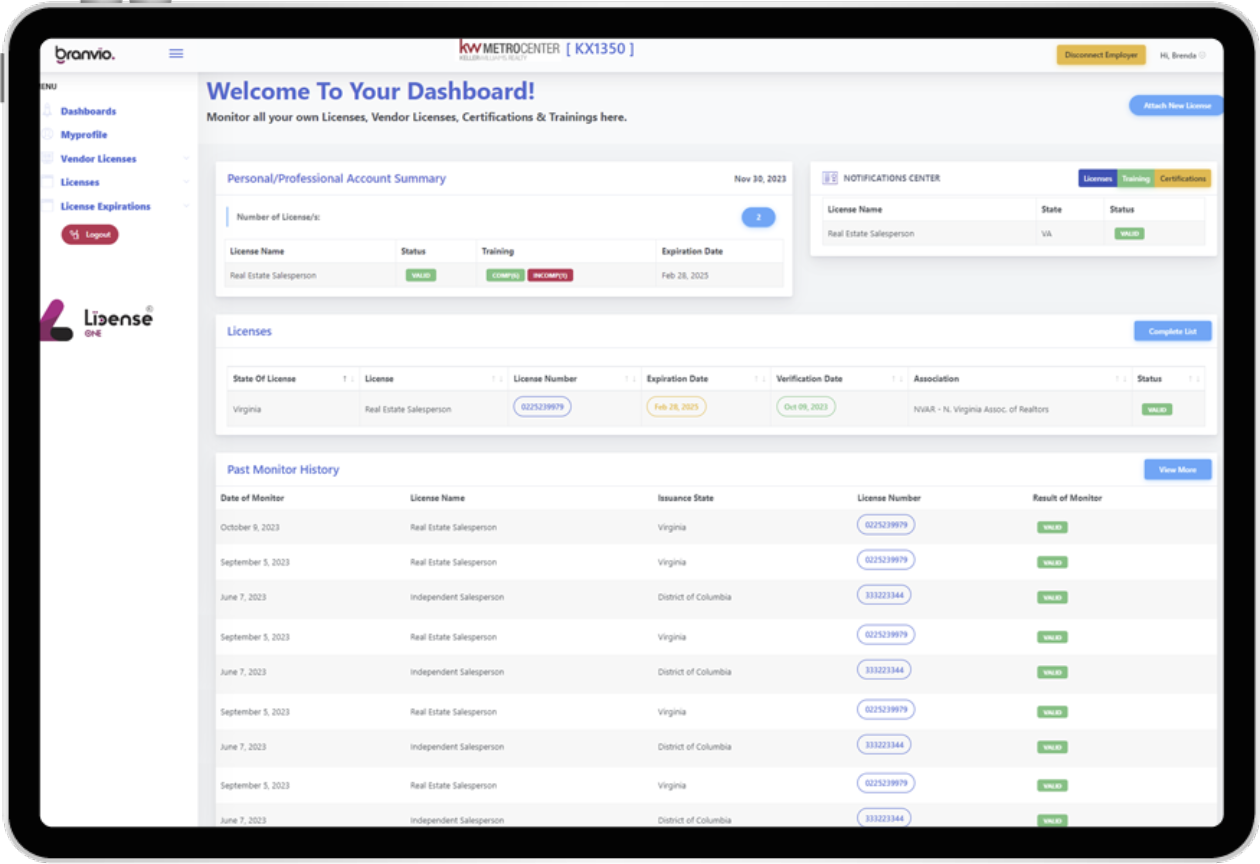Sort the Association column
Viewport: 1260px width, 864px height.
tap(1120, 379)
